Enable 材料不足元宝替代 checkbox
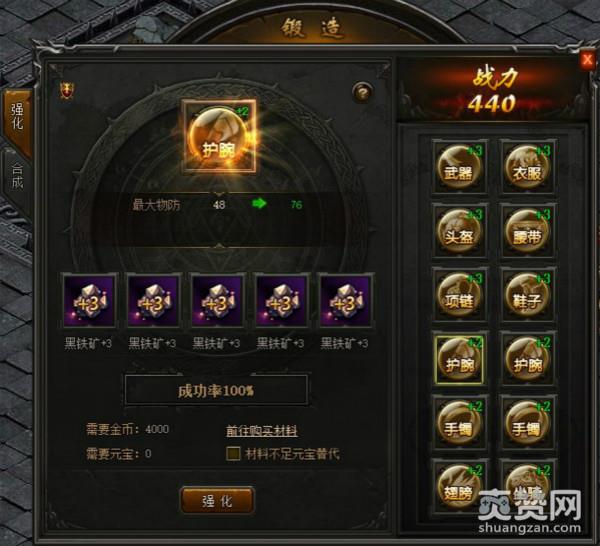The image size is (600, 546). (233, 453)
